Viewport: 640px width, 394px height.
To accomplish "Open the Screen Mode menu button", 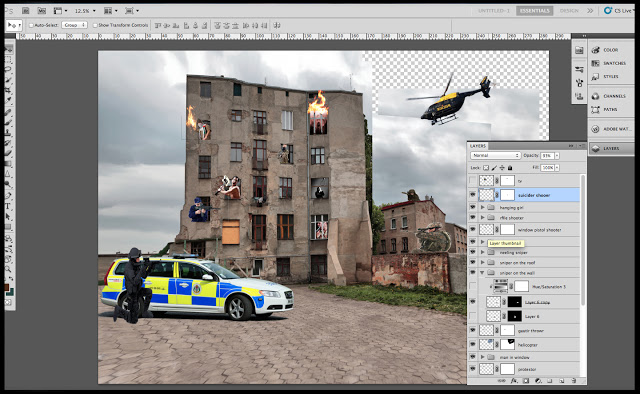I will pyautogui.click(x=131, y=11).
